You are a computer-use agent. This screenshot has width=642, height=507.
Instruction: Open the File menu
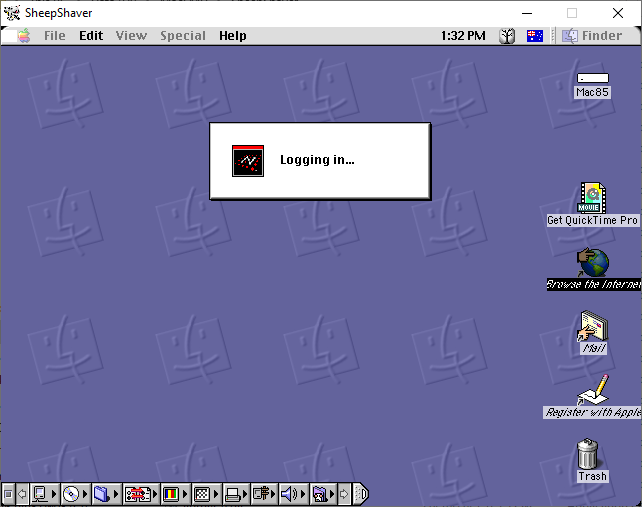point(54,36)
